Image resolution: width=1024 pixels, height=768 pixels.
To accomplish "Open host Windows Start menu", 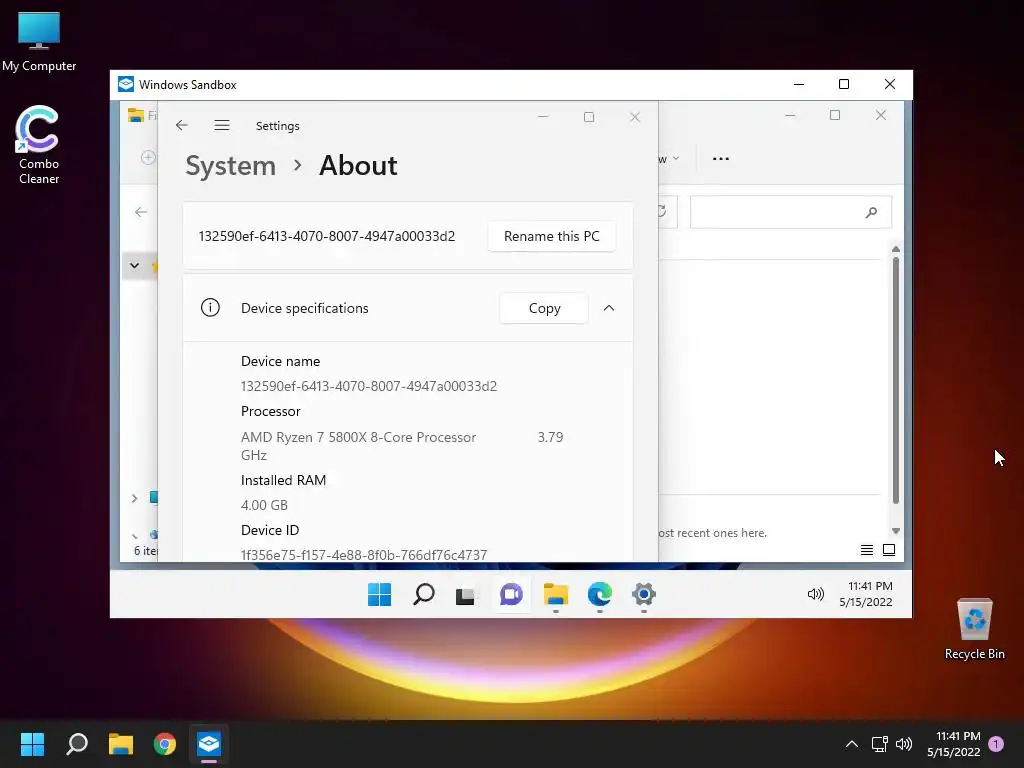I will [33, 743].
